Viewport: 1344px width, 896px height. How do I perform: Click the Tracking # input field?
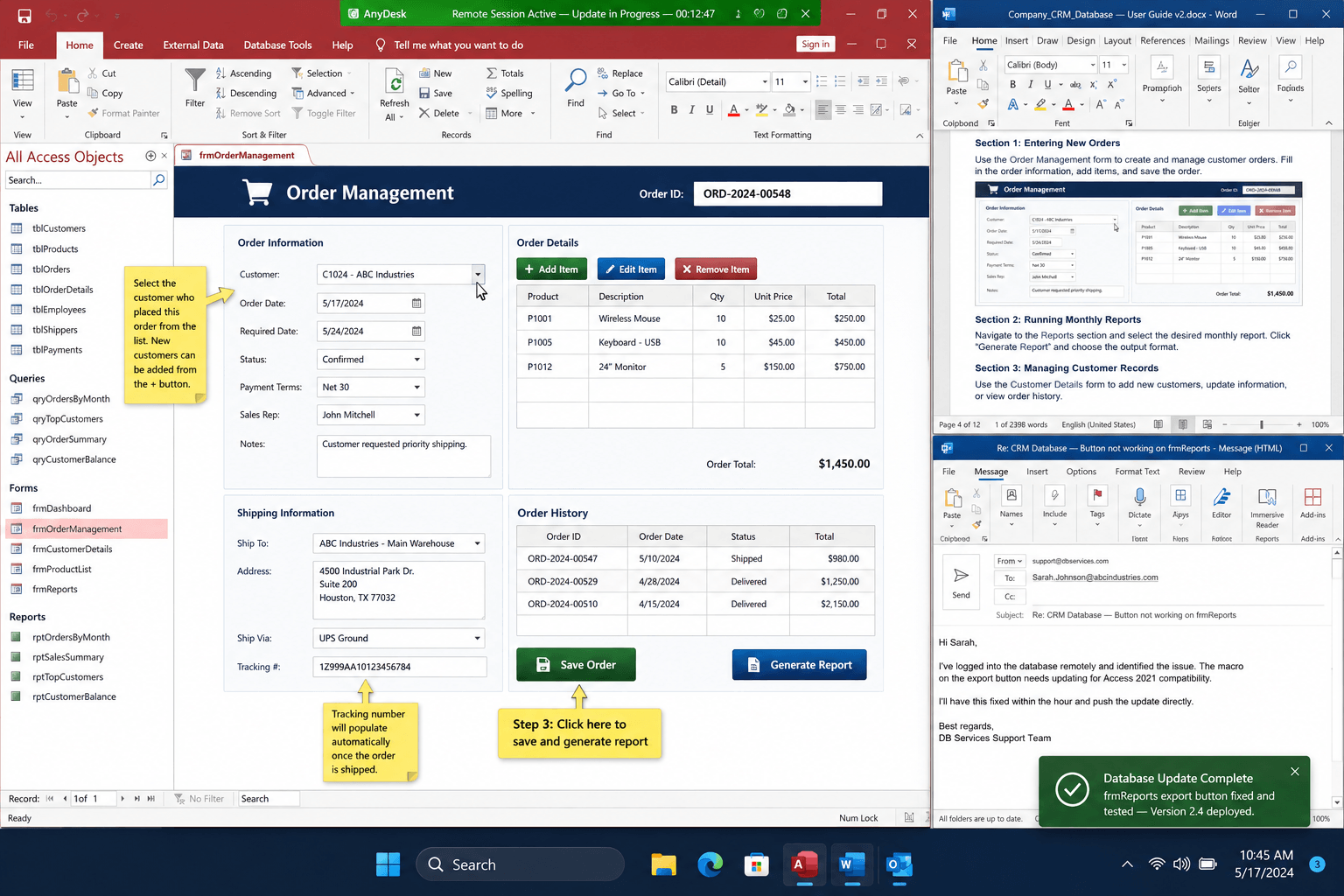coord(399,667)
